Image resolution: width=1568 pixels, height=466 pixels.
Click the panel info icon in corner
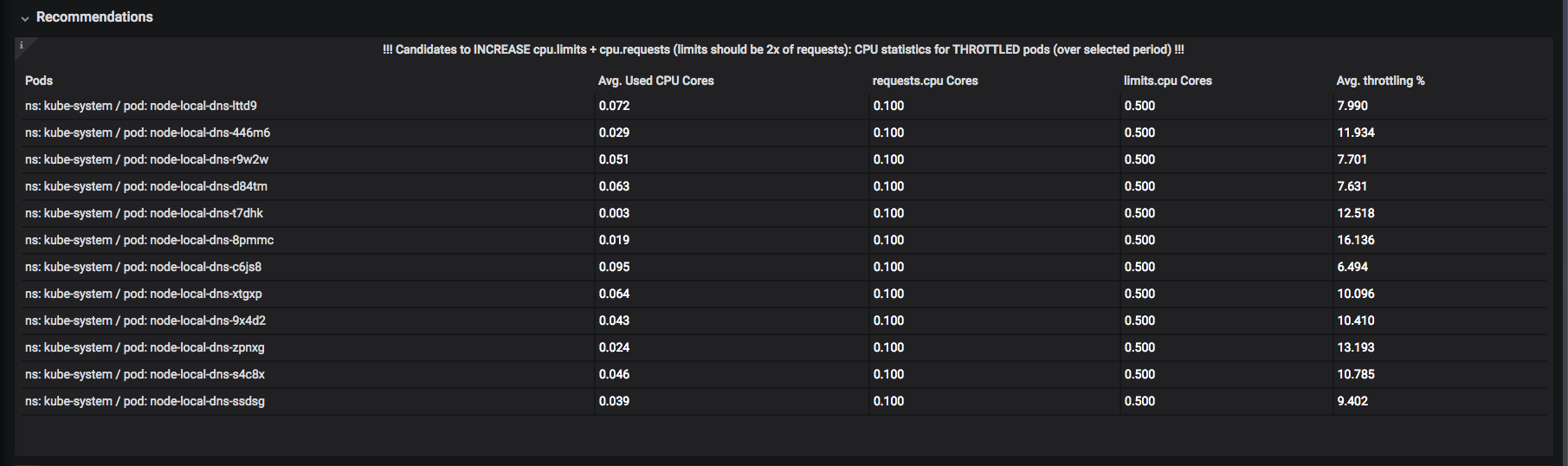22,45
